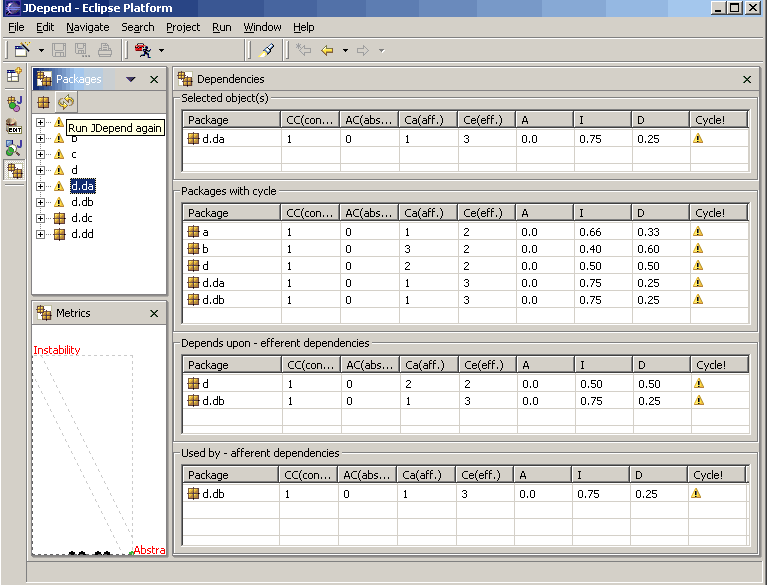Viewport: 767px width, 585px height.
Task: Open the Window menu
Action: (x=262, y=27)
